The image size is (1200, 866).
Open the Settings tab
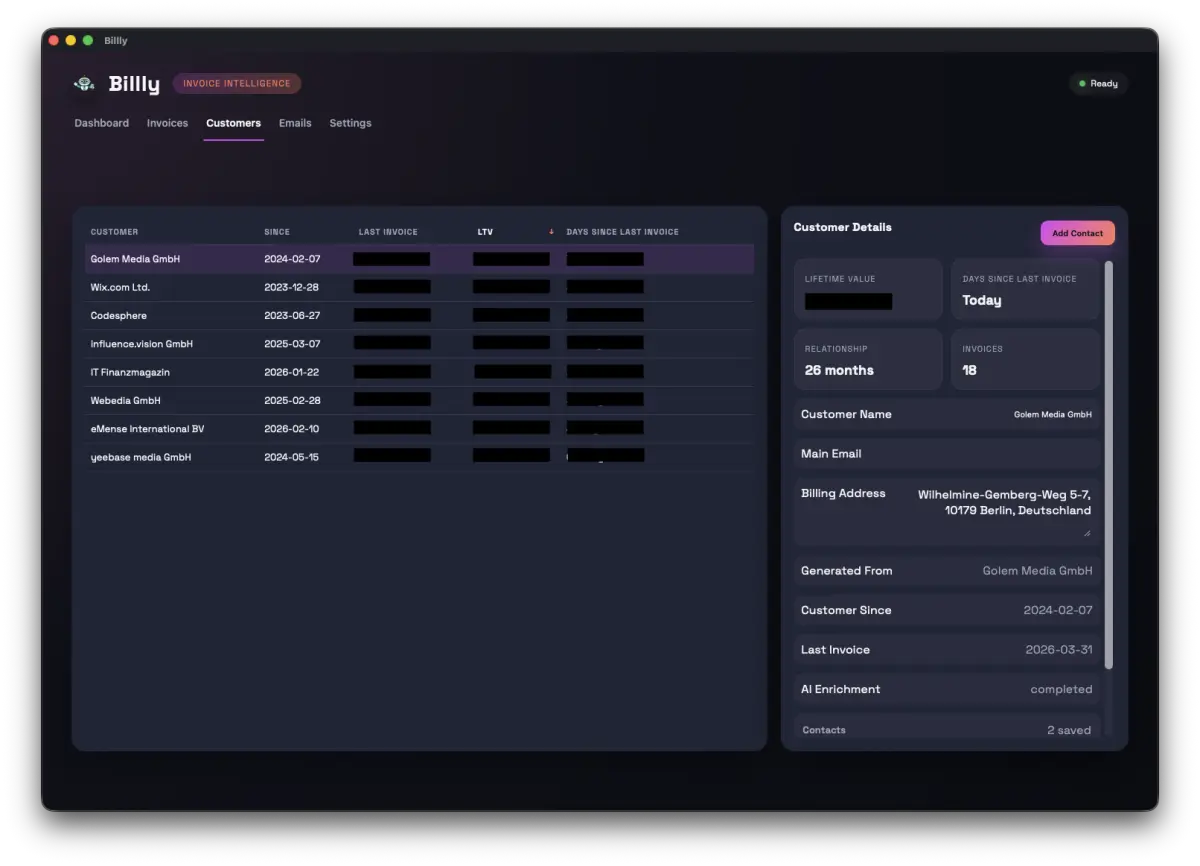(350, 122)
